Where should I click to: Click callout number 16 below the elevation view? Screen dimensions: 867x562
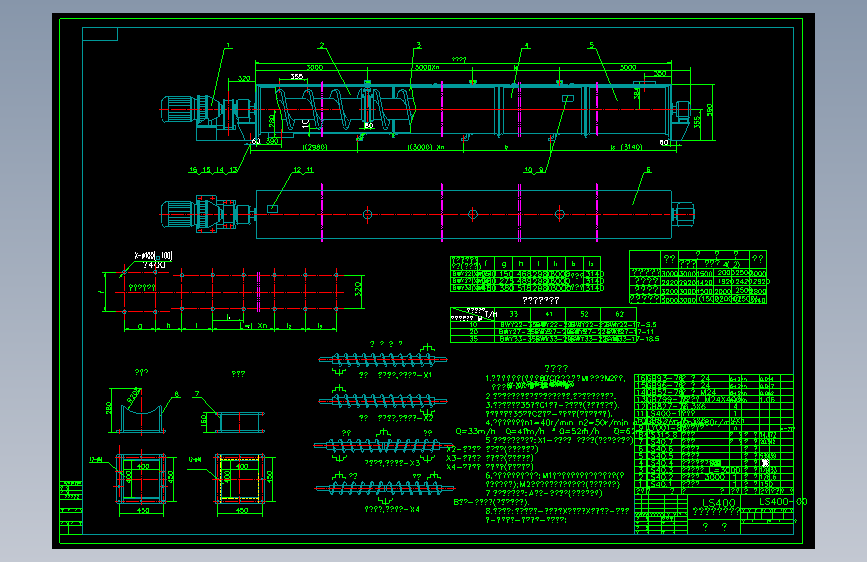[x=193, y=170]
